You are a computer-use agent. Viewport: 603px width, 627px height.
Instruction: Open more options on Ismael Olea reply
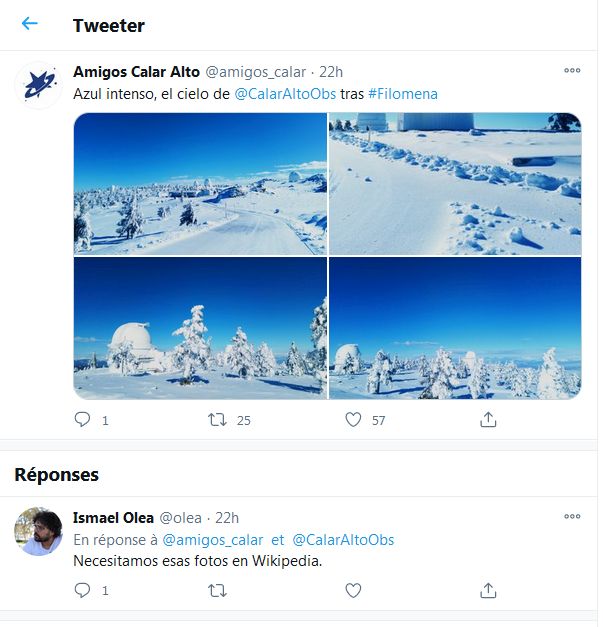click(x=572, y=517)
